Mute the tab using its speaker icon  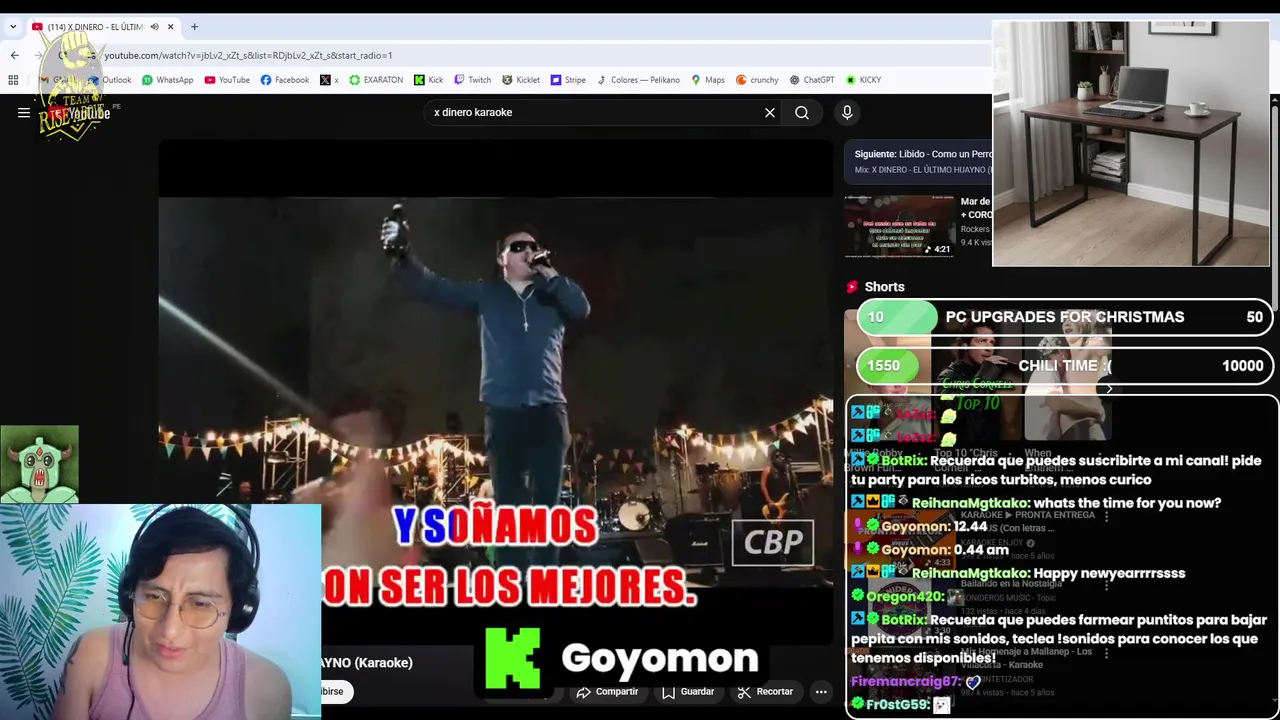tap(154, 27)
